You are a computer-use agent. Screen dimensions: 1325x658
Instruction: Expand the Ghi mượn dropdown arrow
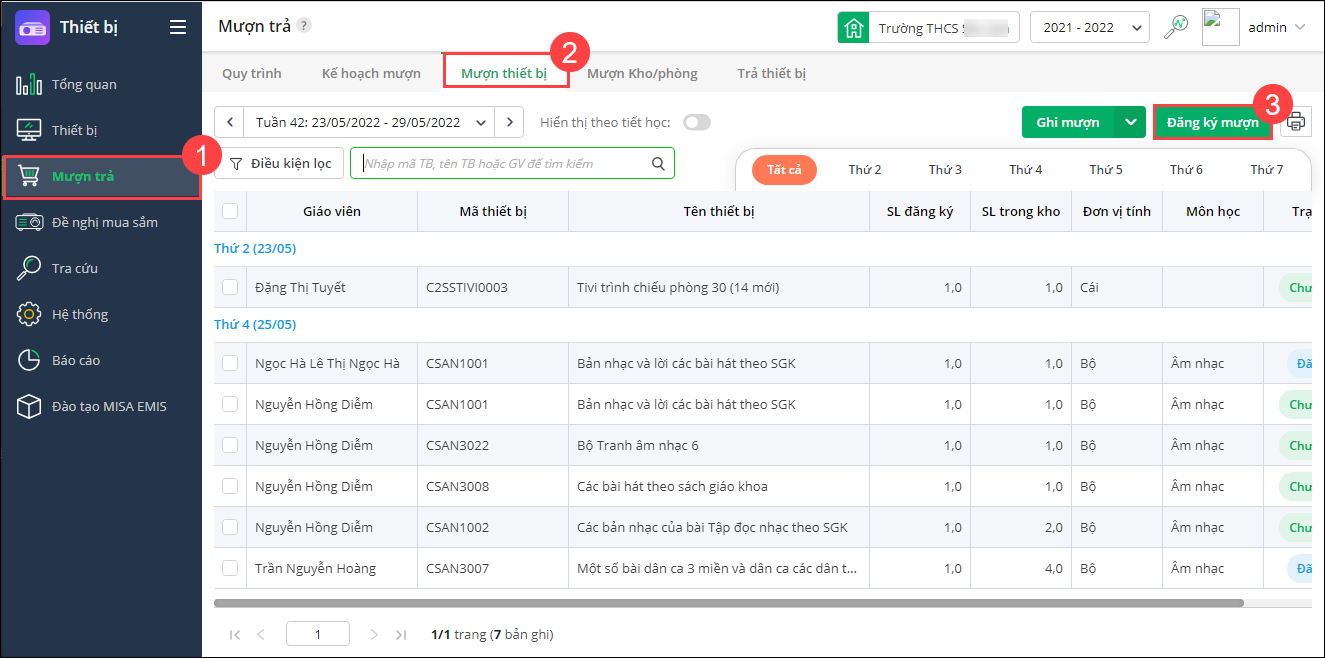pyautogui.click(x=1130, y=122)
